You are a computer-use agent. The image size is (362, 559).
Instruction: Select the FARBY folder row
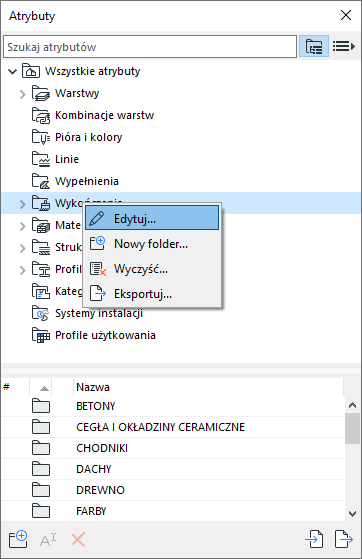[173, 511]
